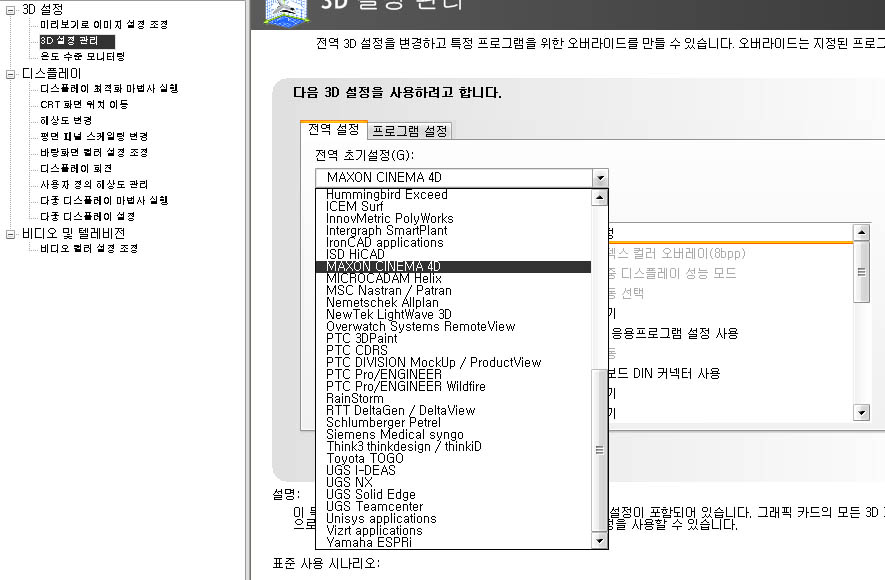Screen dimensions: 885x580
Task: Open 다중 디스플레이 설정 item
Action: (x=87, y=216)
